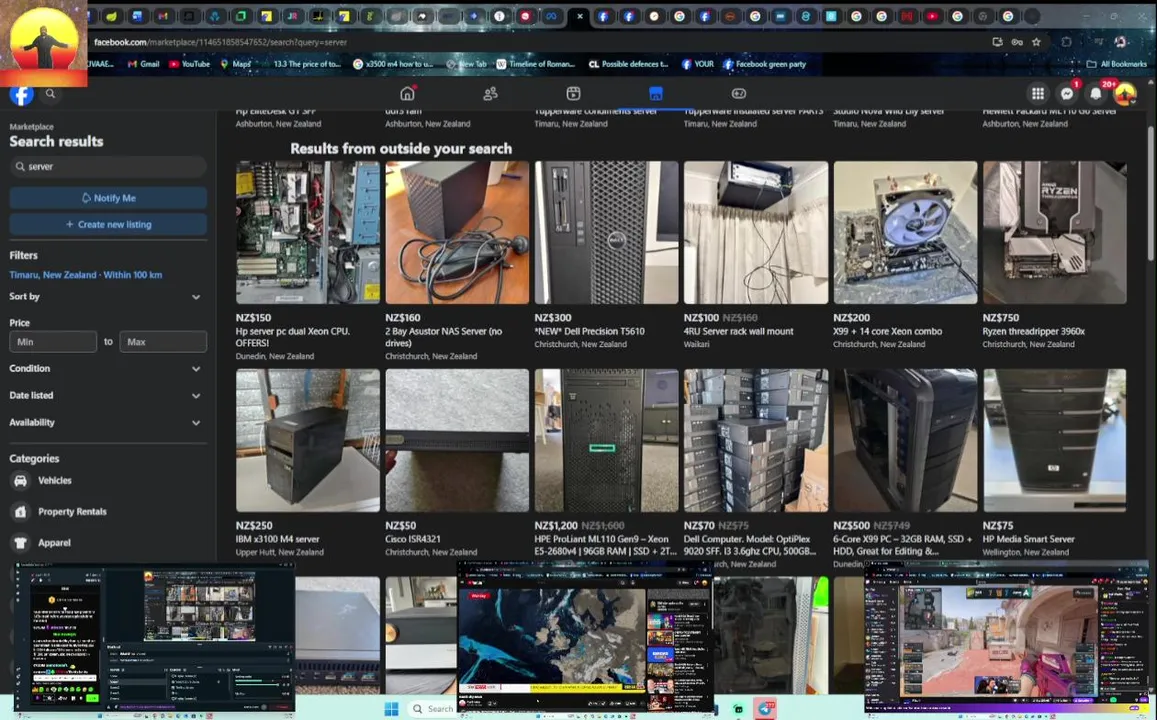Image resolution: width=1157 pixels, height=720 pixels.
Task: Click the Apparel category icon
Action: tap(21, 543)
